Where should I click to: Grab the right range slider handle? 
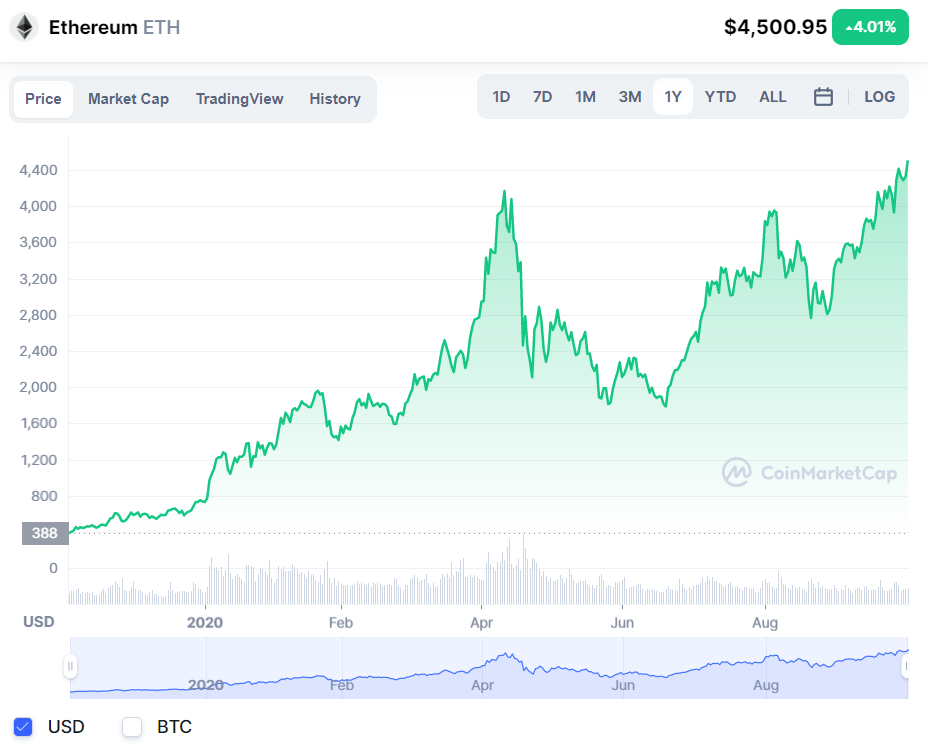906,667
